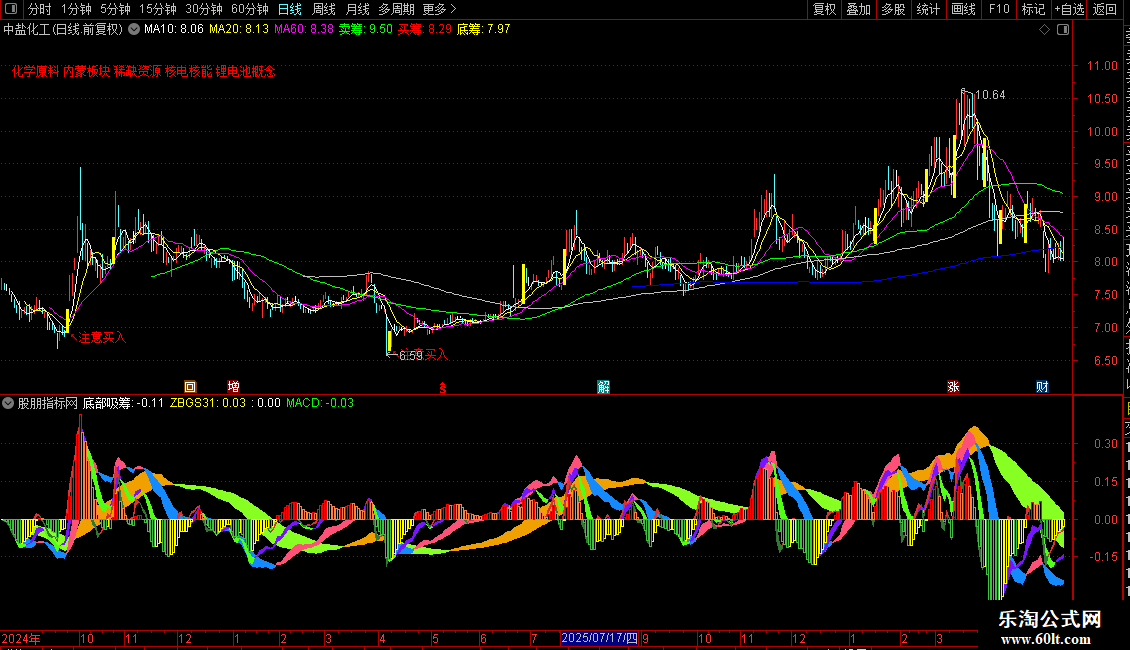1130x650 pixels.
Task: Toggle the left sidebar panel icon
Action: click(x=11, y=9)
